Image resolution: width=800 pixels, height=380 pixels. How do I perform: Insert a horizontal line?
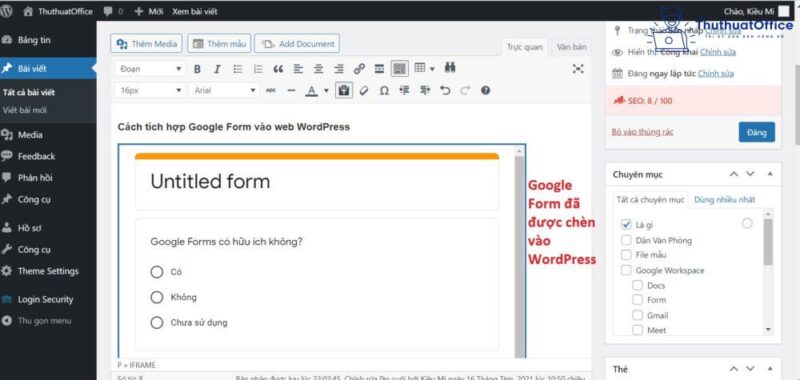[291, 90]
